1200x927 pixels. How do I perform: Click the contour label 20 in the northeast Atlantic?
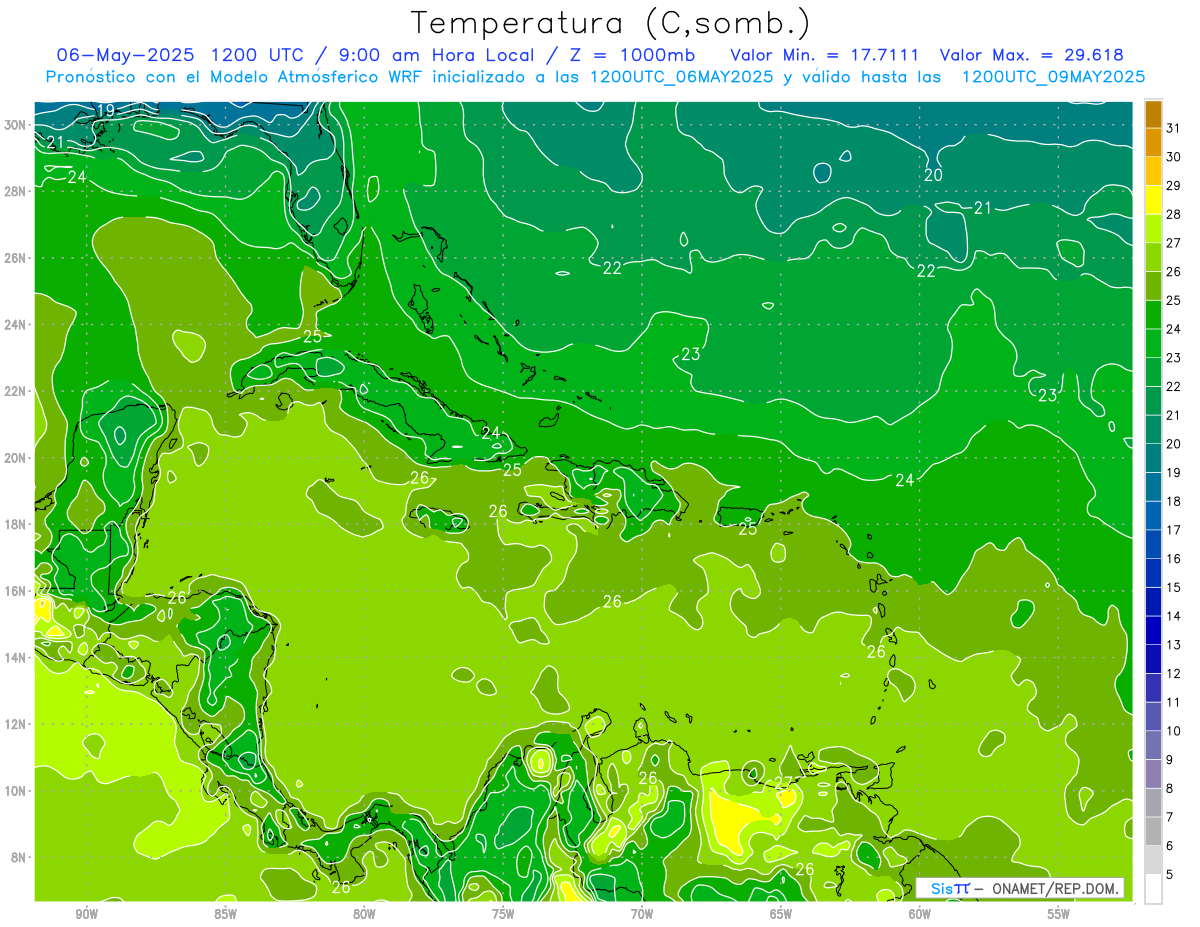[933, 175]
